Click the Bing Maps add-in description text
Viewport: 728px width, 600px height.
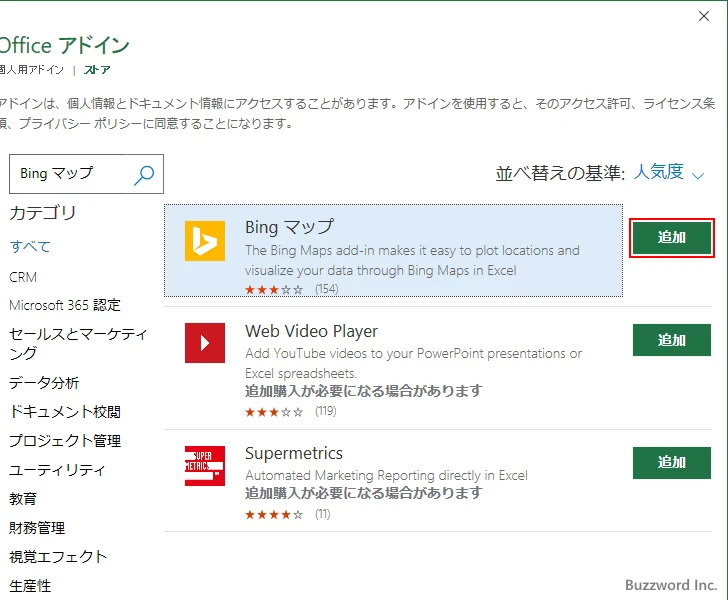(x=412, y=261)
